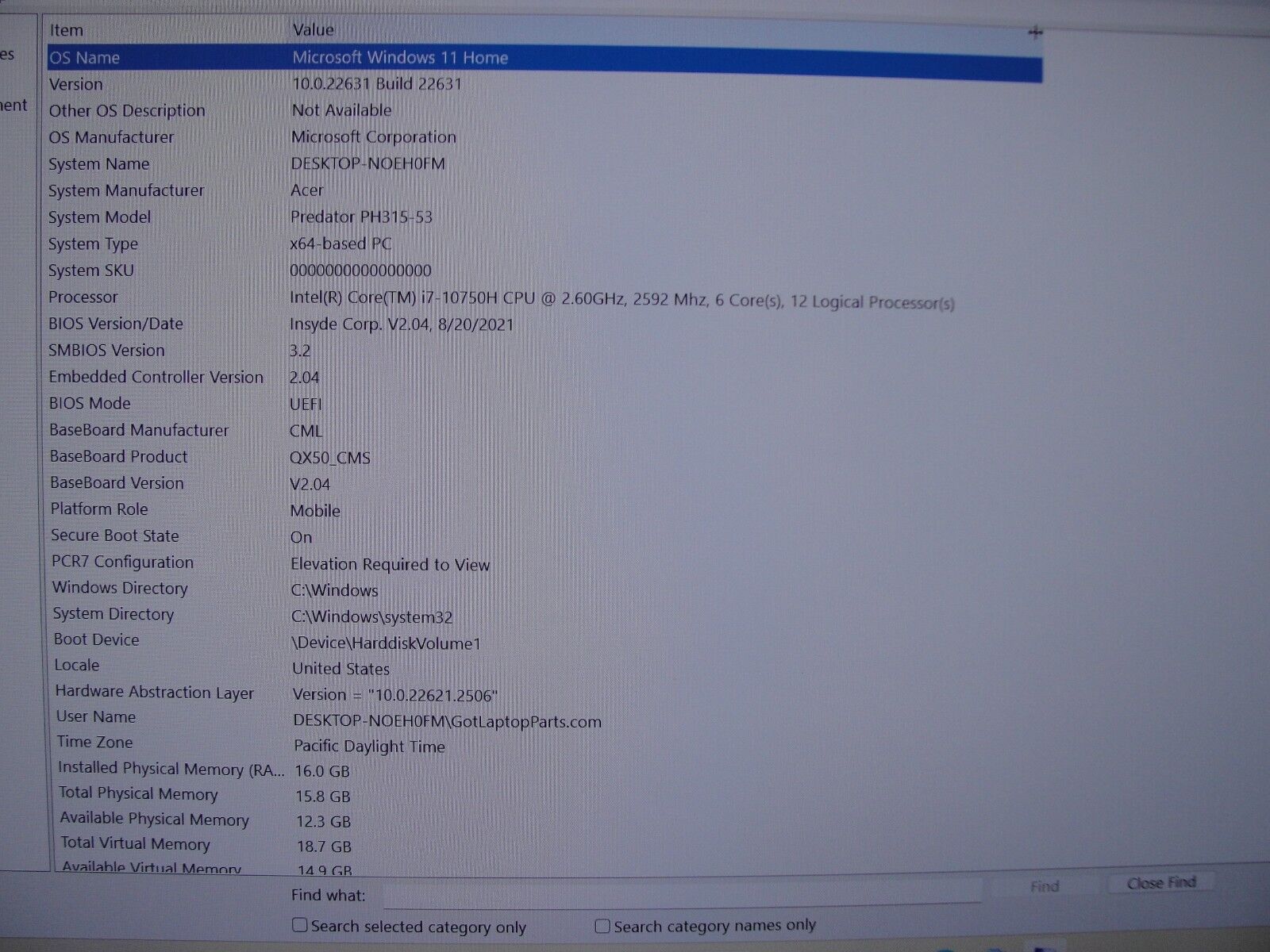
Task: Select the 'BaseBoard Product' row
Action: coord(545,457)
